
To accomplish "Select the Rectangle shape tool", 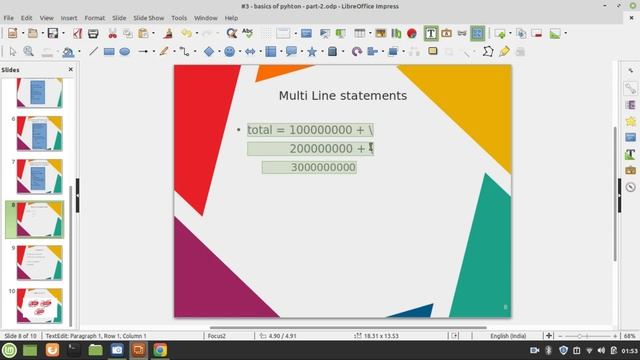I will click(x=109, y=51).
